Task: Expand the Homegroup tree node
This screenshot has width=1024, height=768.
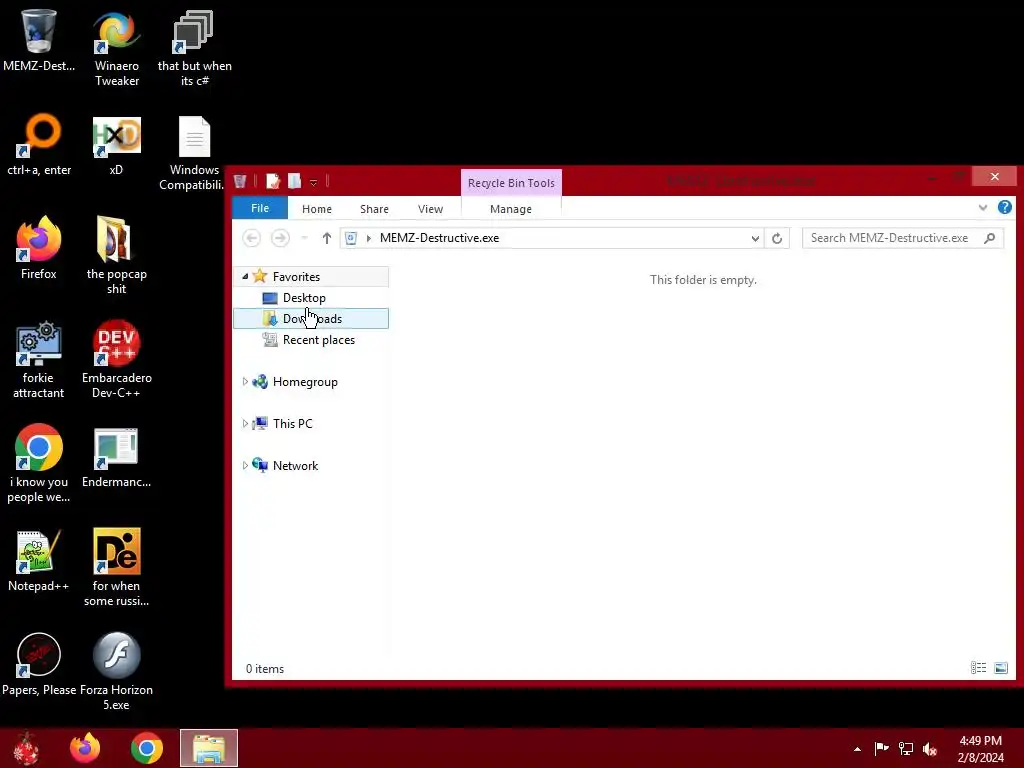Action: [x=245, y=381]
